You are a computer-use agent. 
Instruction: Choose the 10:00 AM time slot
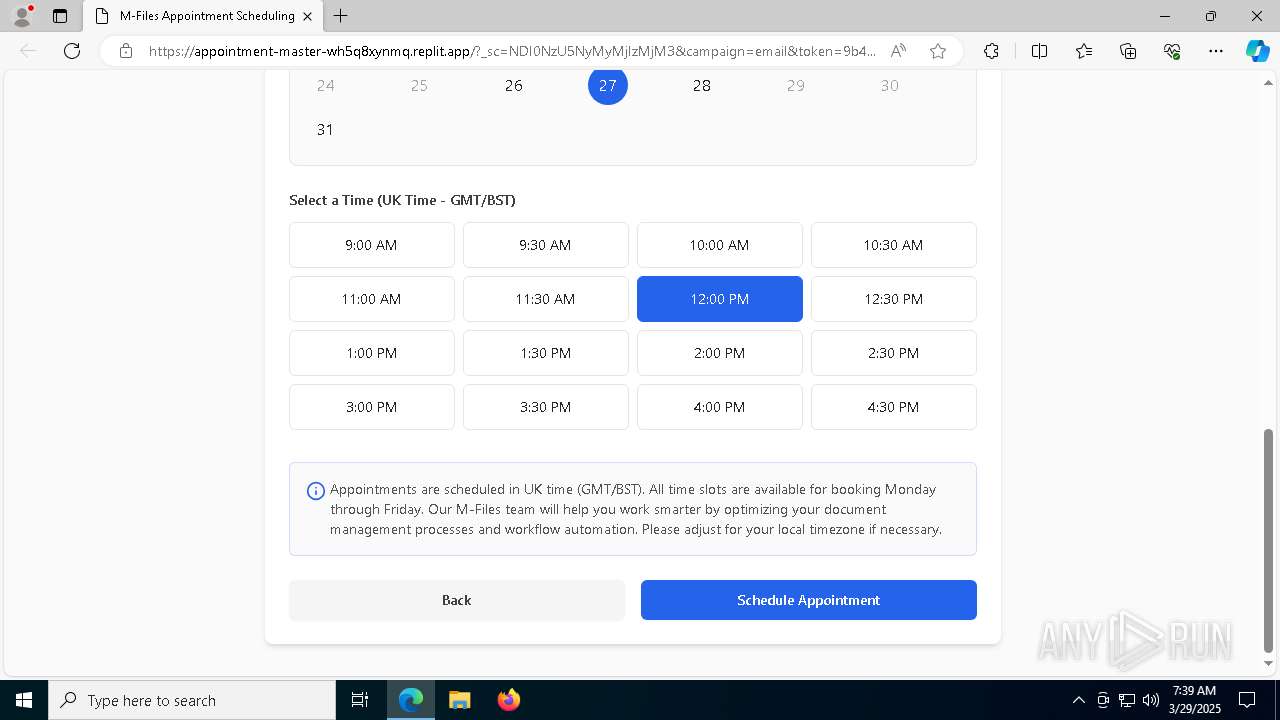tap(720, 245)
